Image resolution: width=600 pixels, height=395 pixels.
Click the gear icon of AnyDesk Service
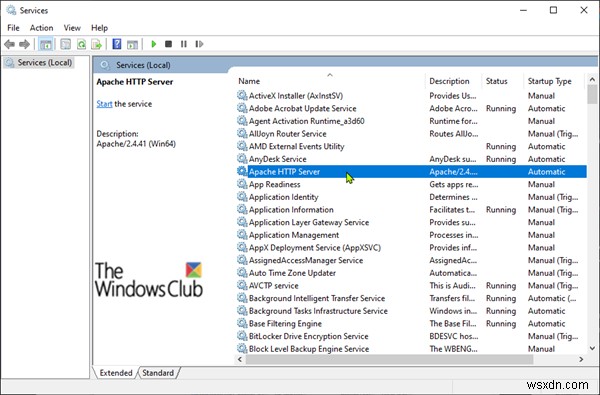(242, 158)
